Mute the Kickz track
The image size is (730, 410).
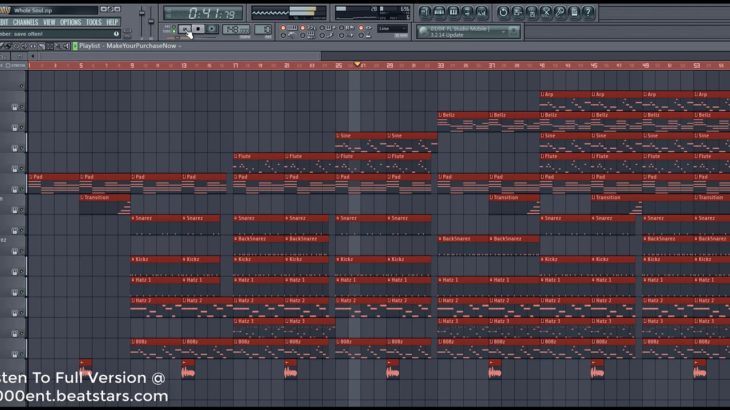click(x=21, y=271)
